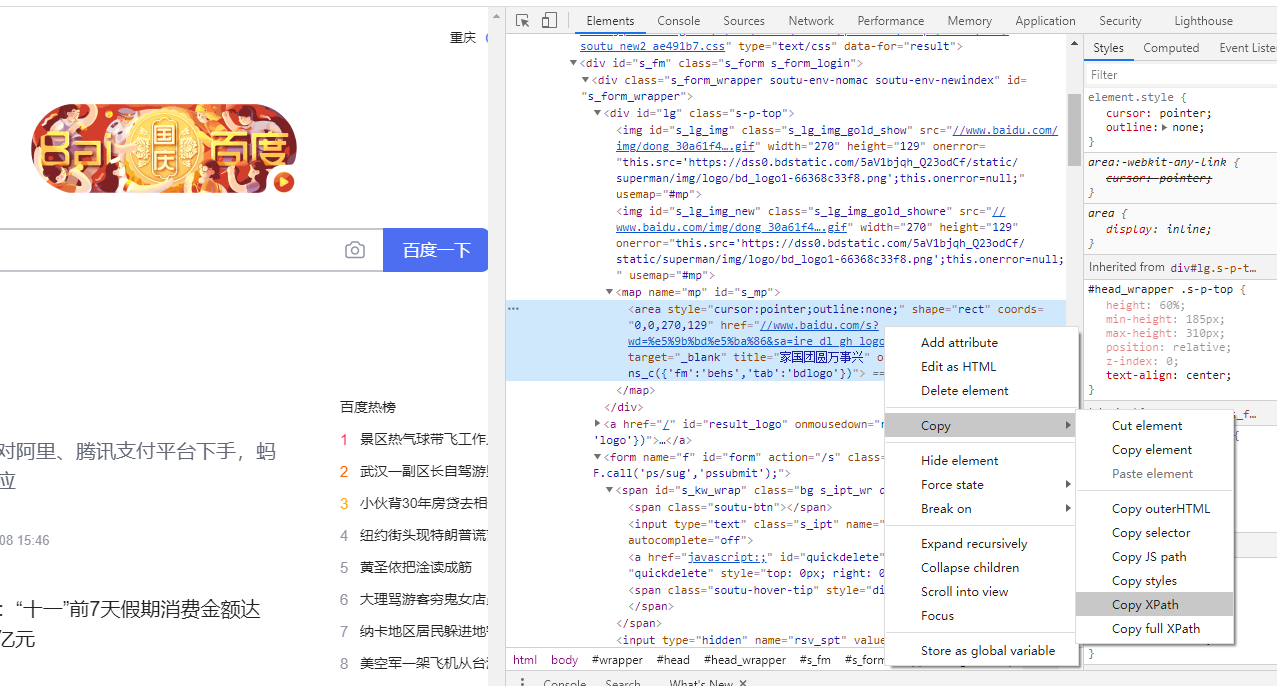Select Copy selector
The height and width of the screenshot is (686, 1277).
1155,533
